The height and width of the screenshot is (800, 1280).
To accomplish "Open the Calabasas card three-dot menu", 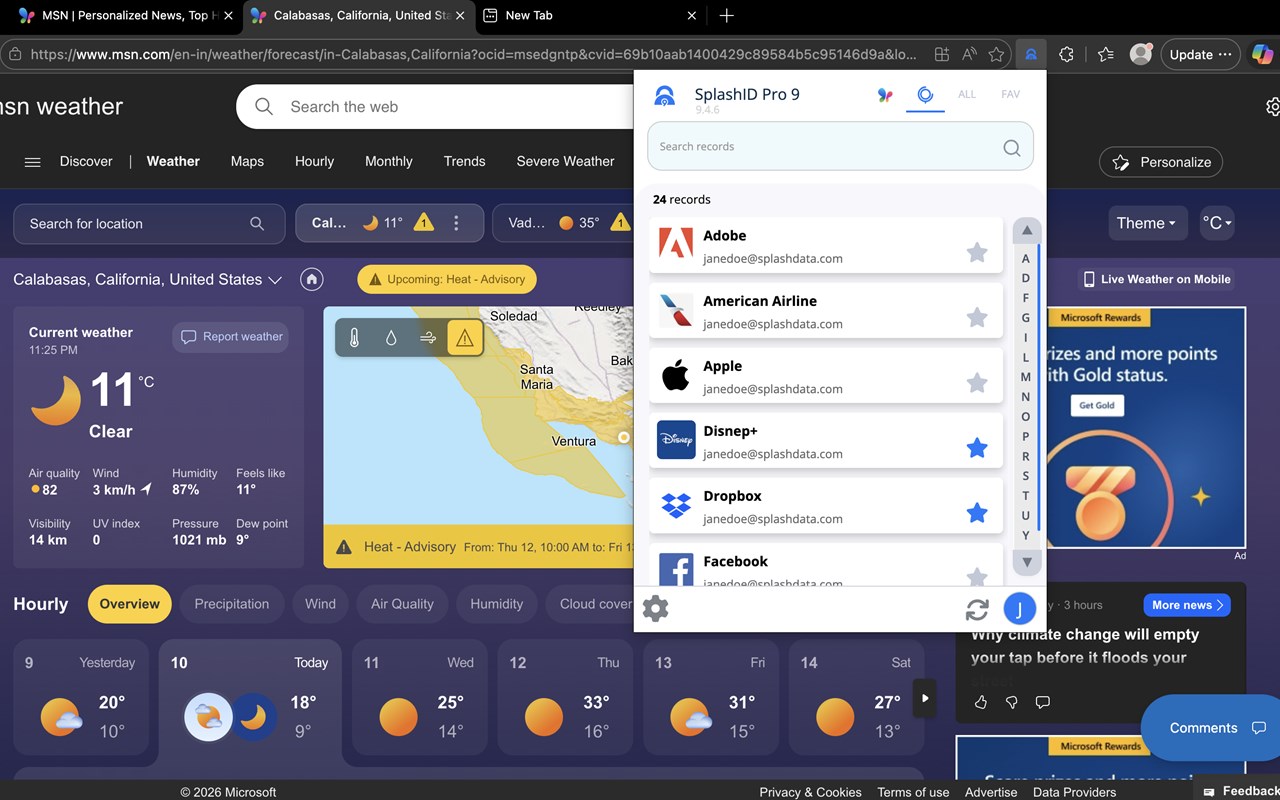I will click(456, 223).
